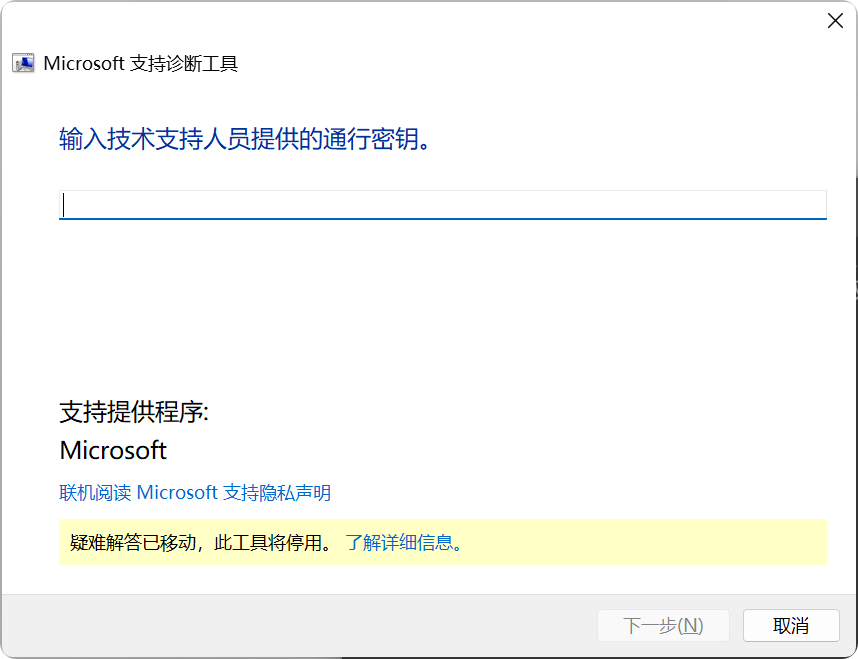Click the Microsoft 支持诊断工具 title icon
858x659 pixels.
point(23,63)
